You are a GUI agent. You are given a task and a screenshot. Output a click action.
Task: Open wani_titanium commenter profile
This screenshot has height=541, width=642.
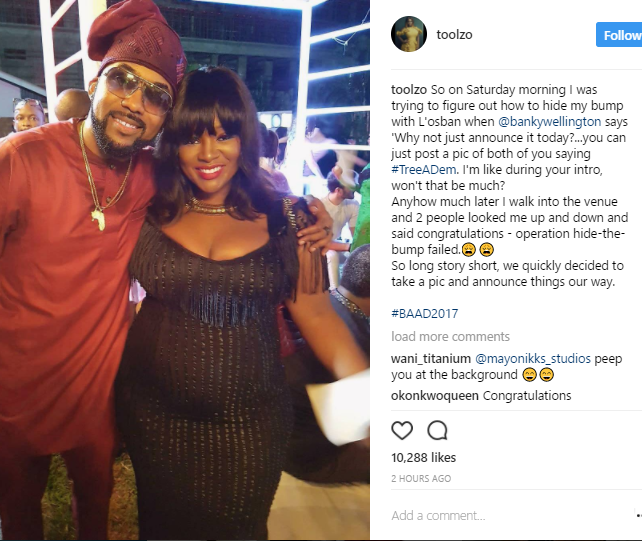tap(431, 359)
